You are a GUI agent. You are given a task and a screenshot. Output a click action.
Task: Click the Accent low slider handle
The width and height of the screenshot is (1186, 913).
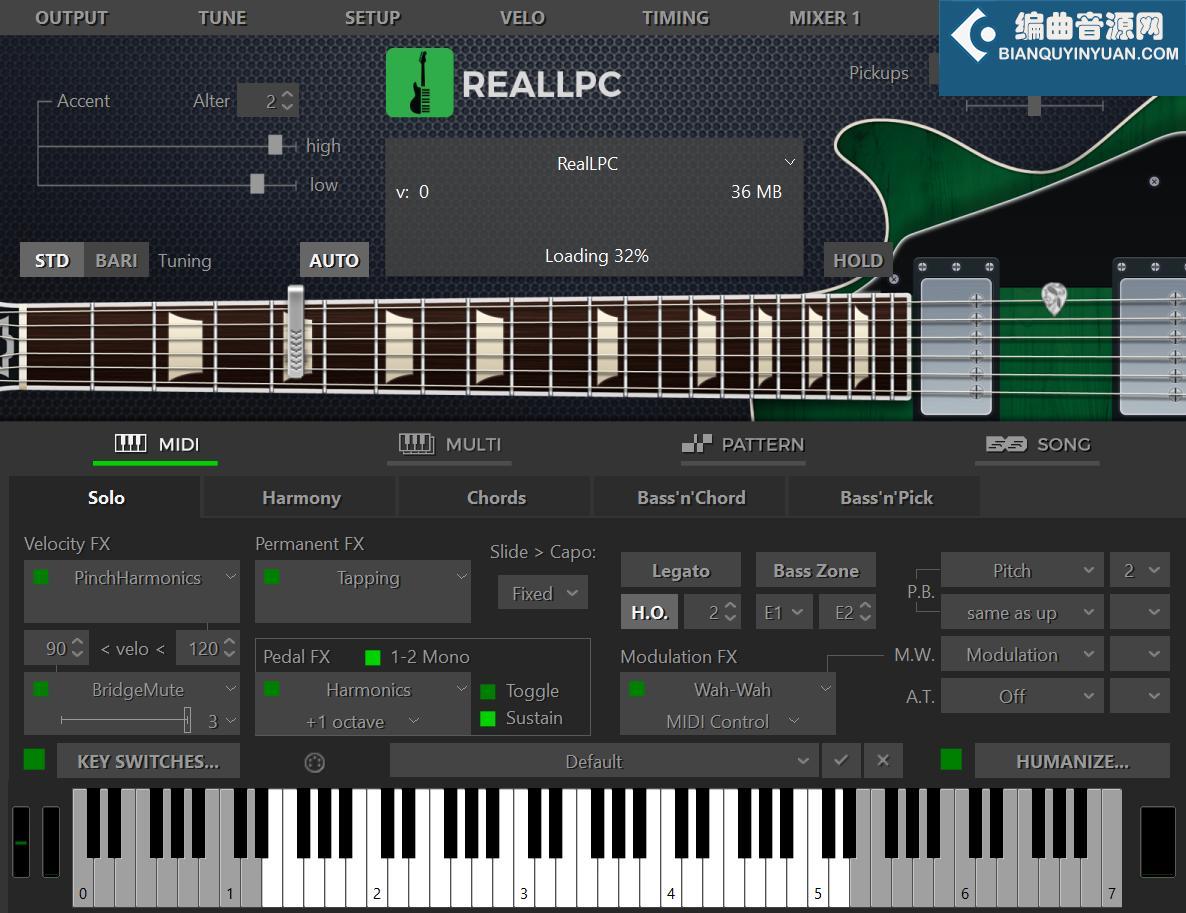257,183
